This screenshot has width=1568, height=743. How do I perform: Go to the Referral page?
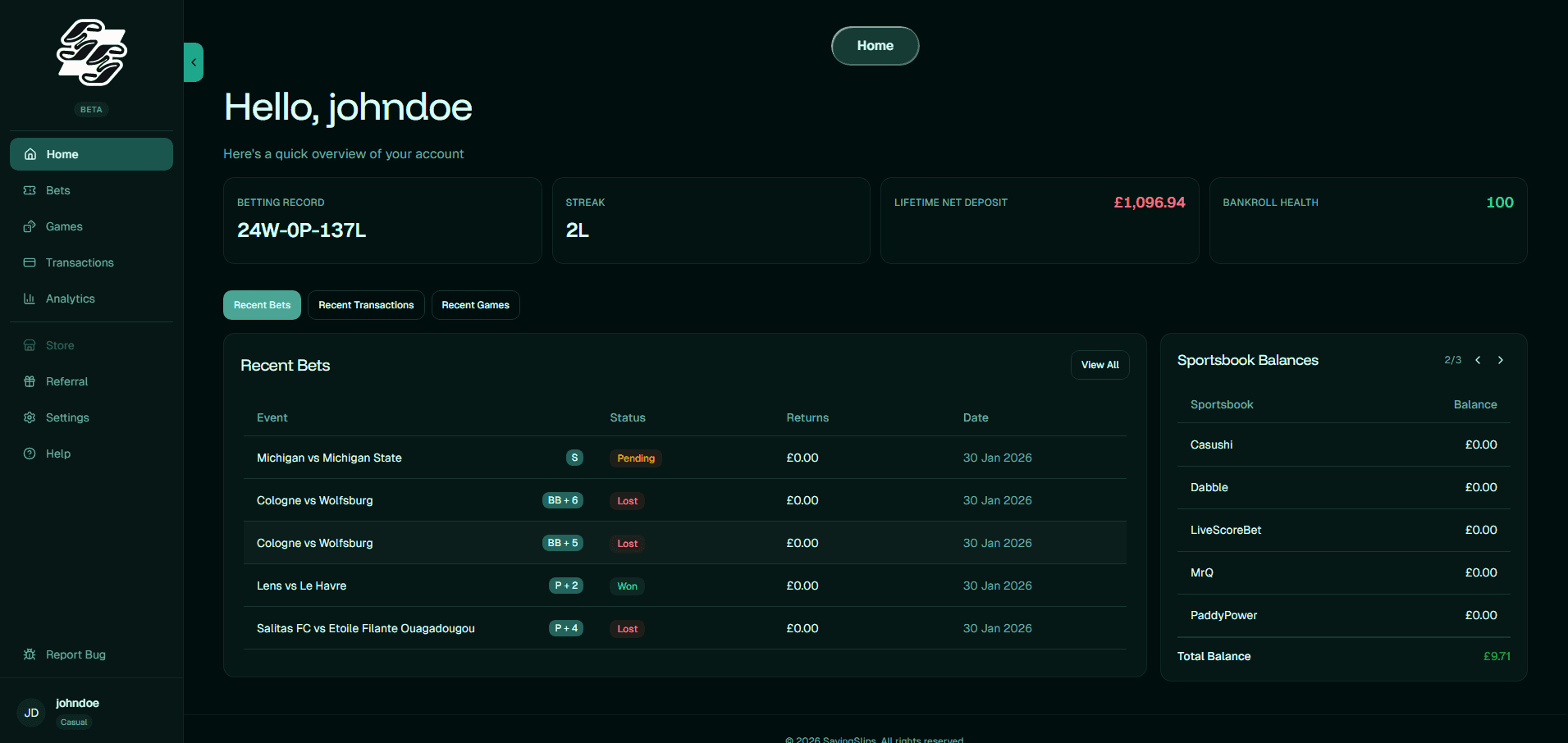click(x=66, y=381)
